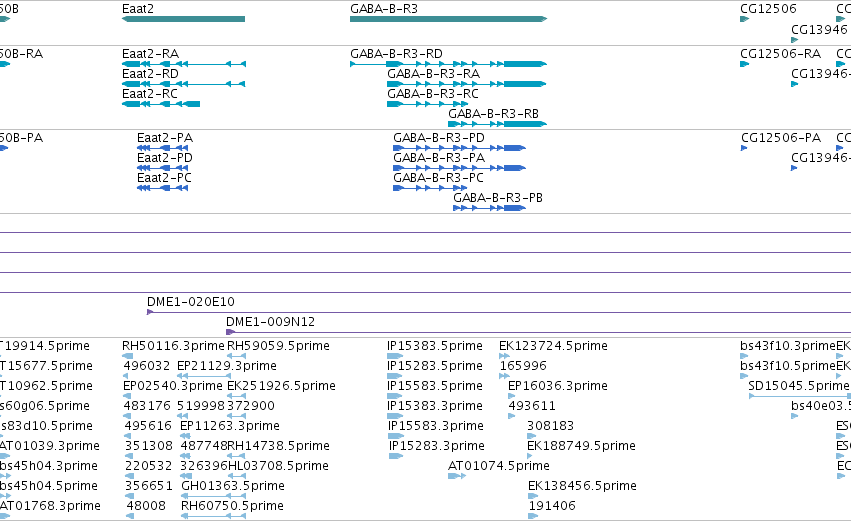Image resolution: width=851 pixels, height=521 pixels.
Task: Click EST RH14738.5prime label
Action: pos(278,446)
